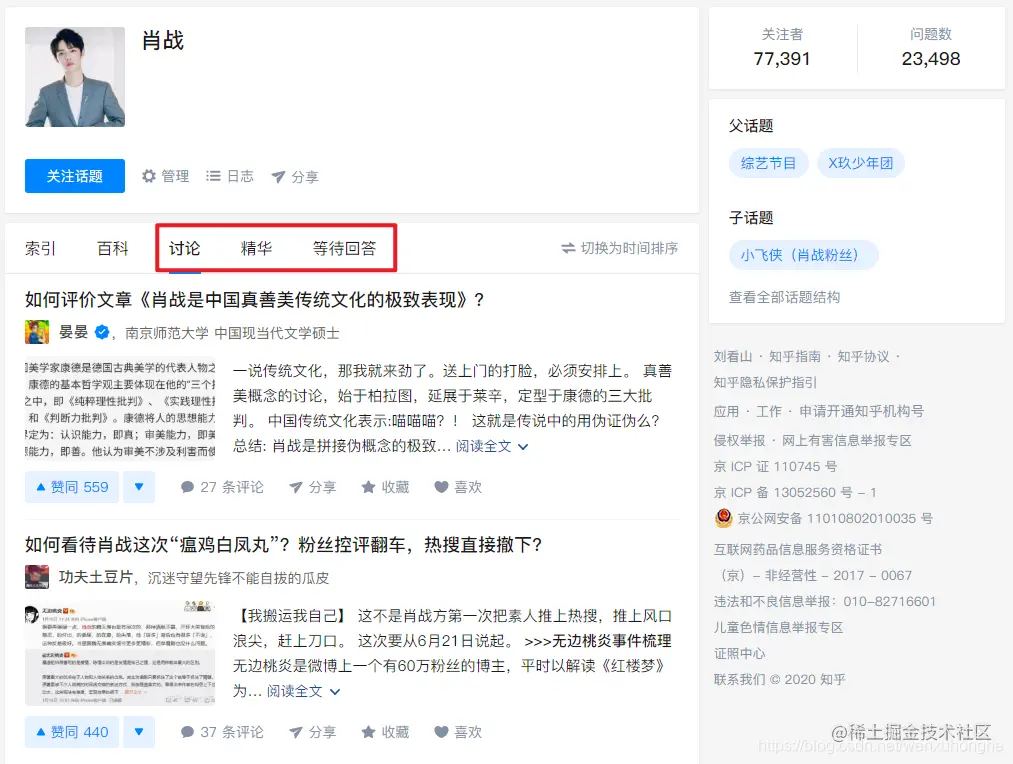
Task: Open the 等待回答 tab
Action: click(344, 249)
